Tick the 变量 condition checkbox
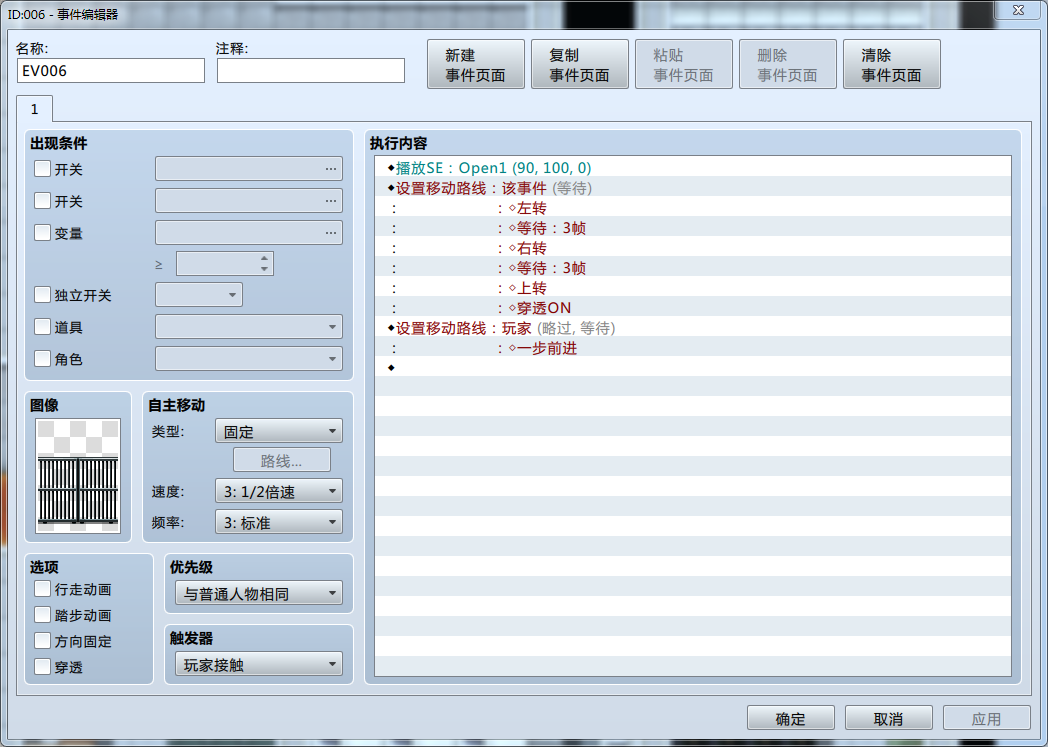The image size is (1048, 747). [x=42, y=233]
